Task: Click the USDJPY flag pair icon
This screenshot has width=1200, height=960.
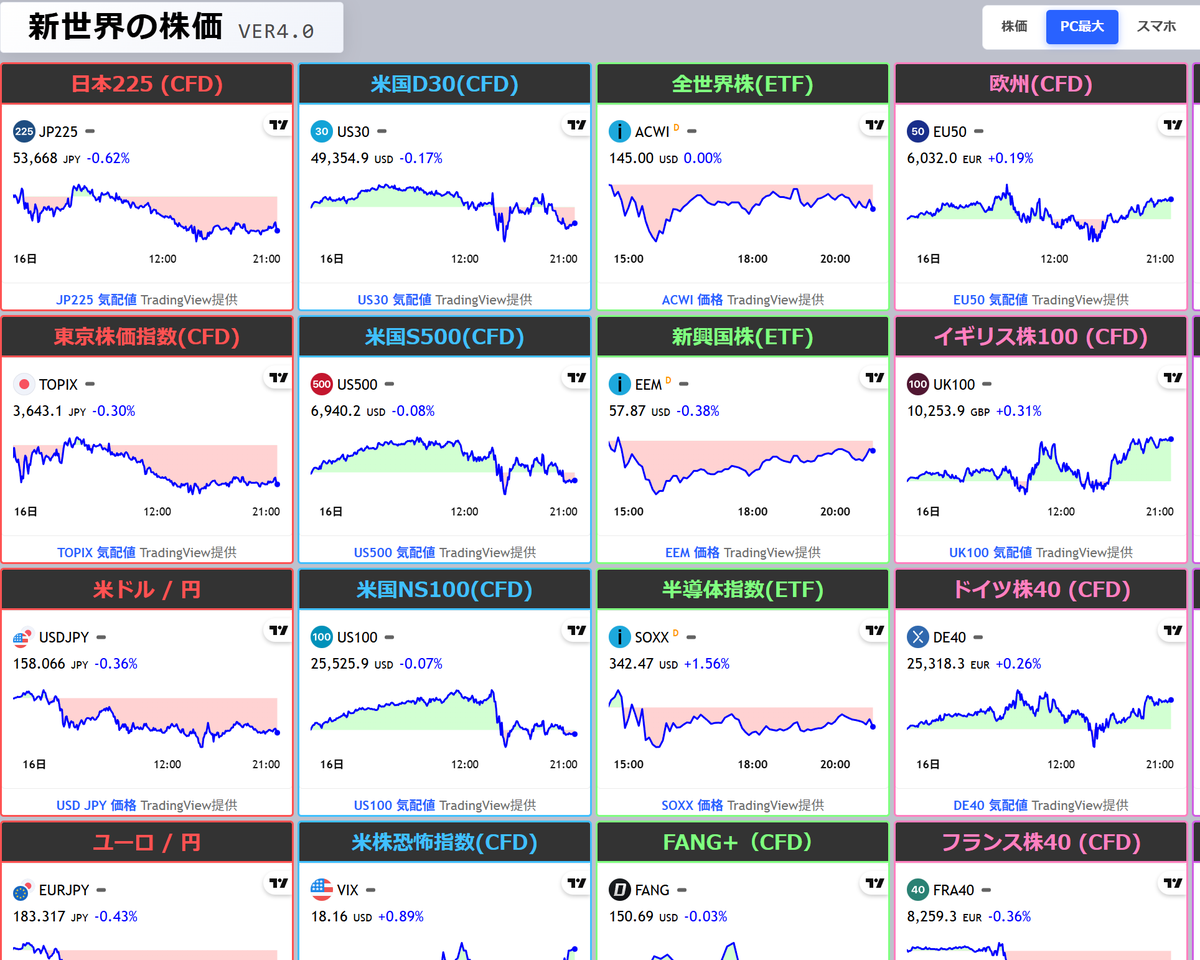Action: coord(24,637)
